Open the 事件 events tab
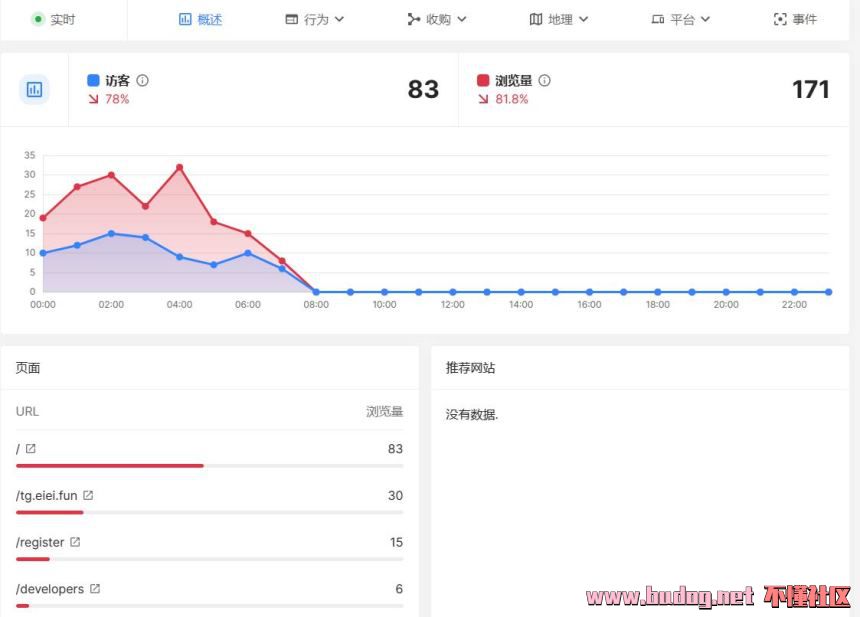Image resolution: width=860 pixels, height=617 pixels. [x=795, y=20]
